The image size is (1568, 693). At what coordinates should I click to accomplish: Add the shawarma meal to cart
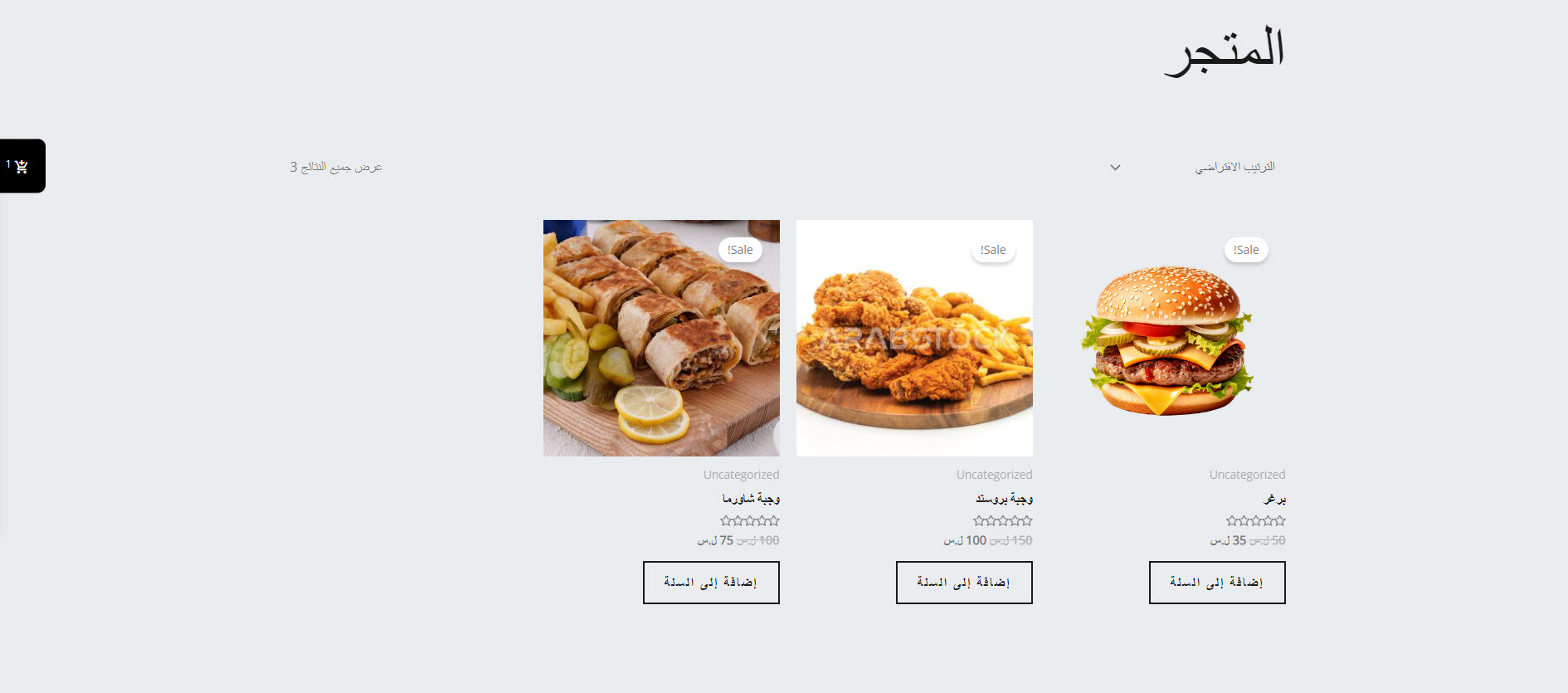point(711,583)
